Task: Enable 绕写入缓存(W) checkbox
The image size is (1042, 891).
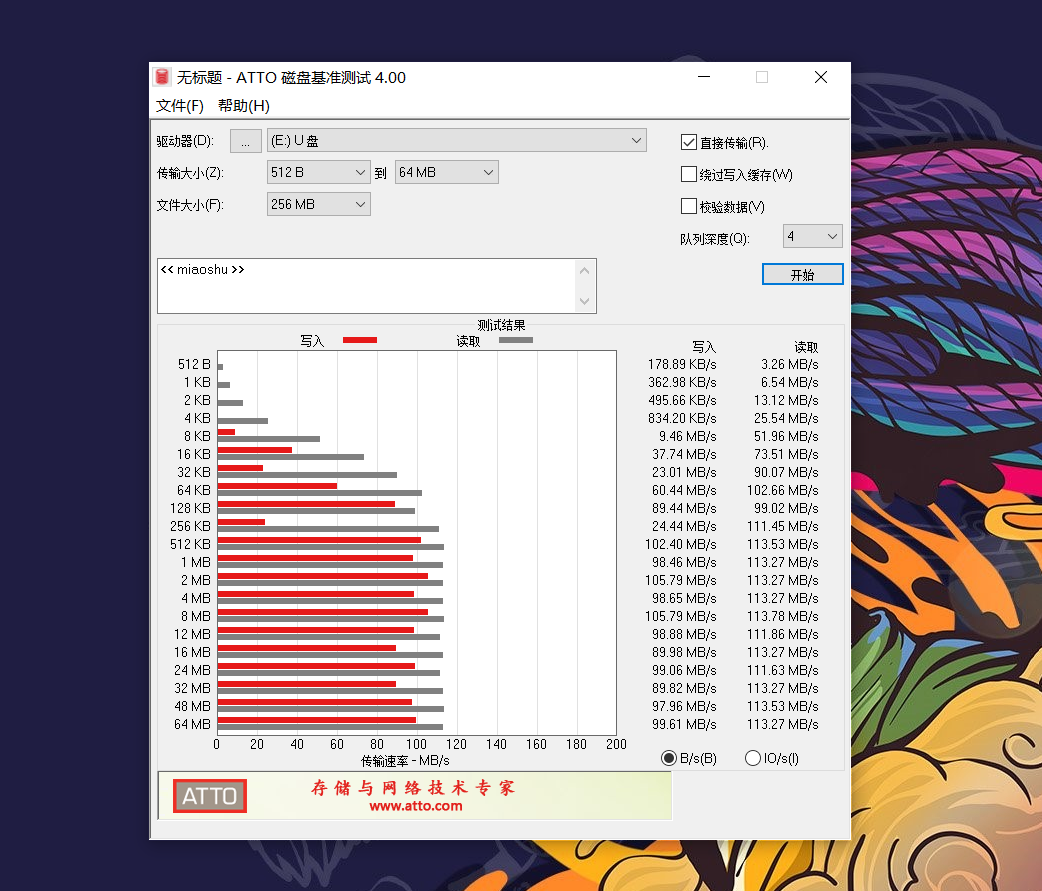Action: 688,173
